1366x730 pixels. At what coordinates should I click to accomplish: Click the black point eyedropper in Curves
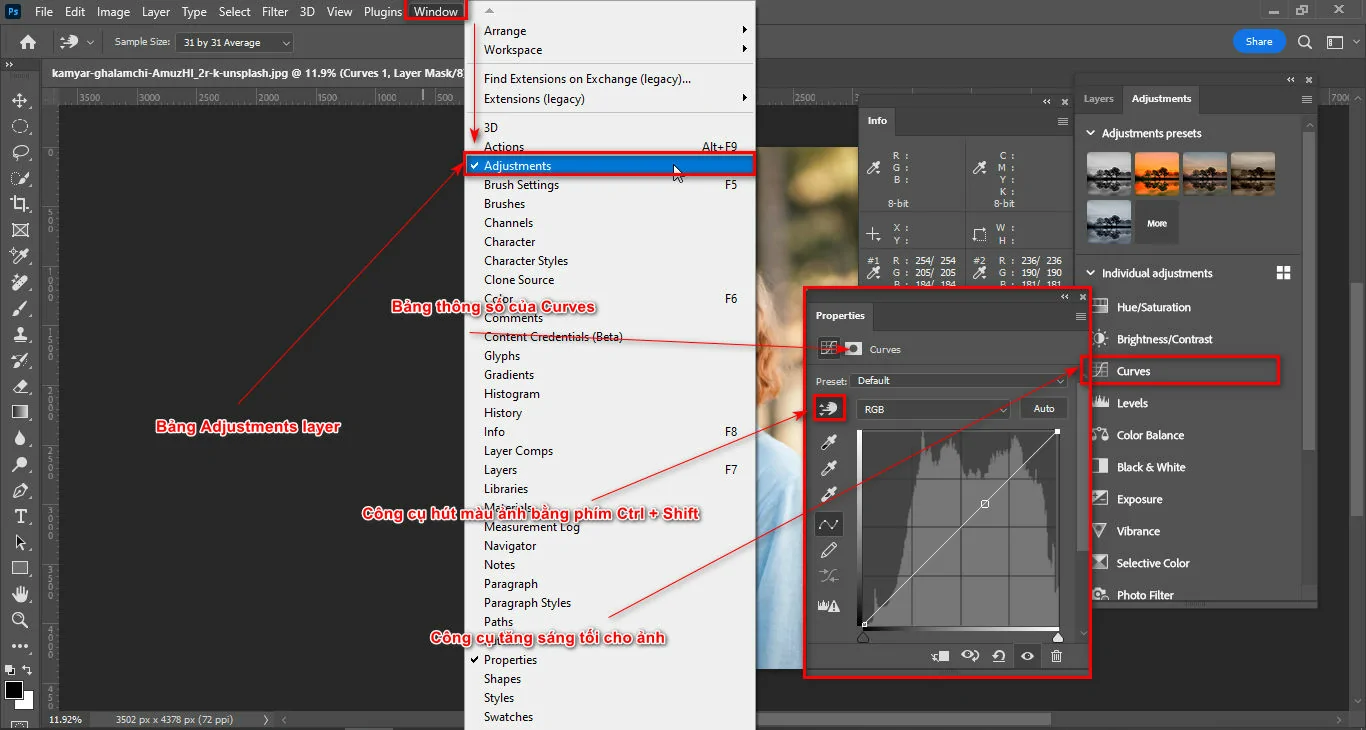pos(828,443)
